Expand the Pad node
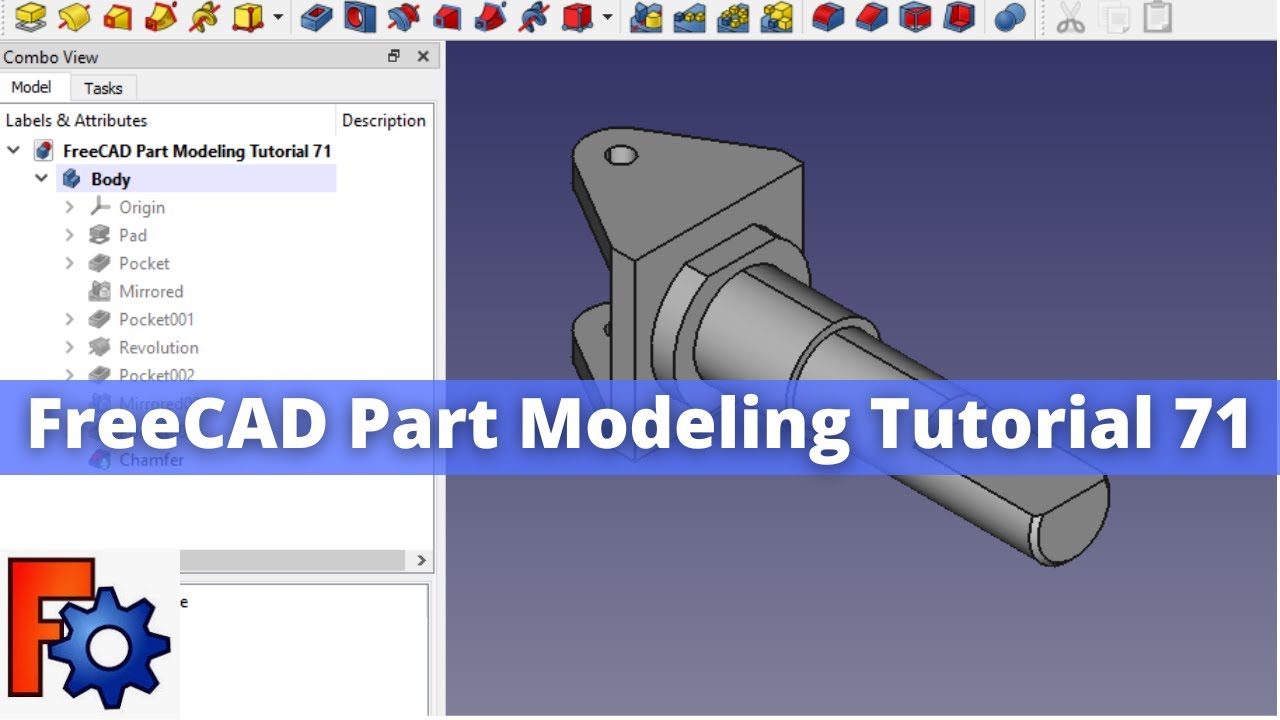The height and width of the screenshot is (720, 1280). coord(69,235)
